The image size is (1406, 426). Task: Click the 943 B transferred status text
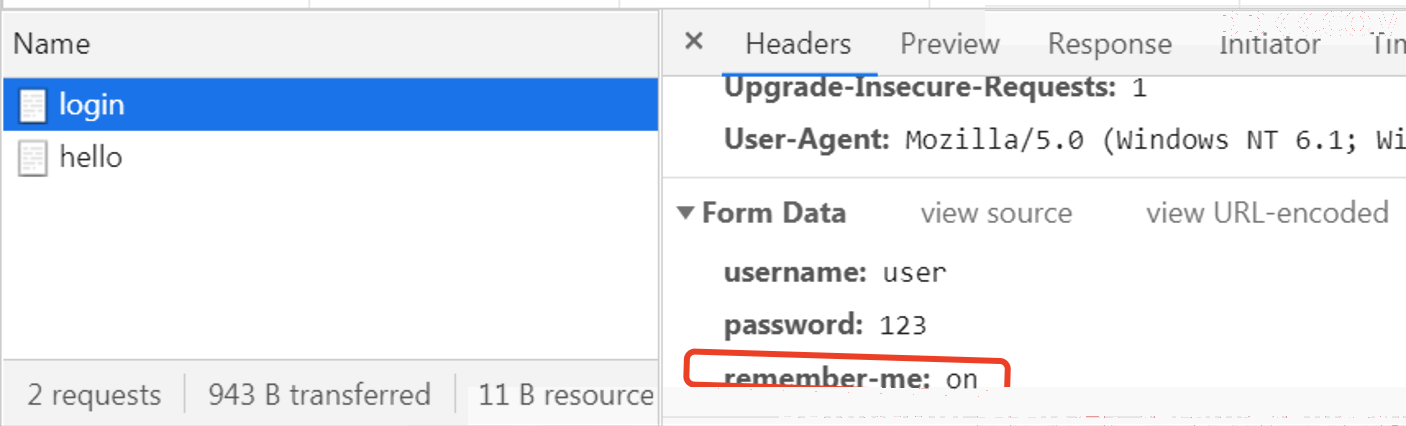[x=319, y=395]
